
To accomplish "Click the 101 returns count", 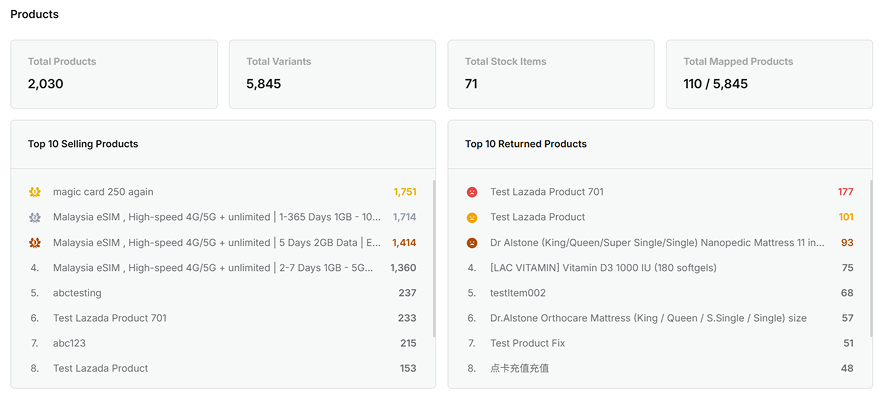I will [846, 217].
